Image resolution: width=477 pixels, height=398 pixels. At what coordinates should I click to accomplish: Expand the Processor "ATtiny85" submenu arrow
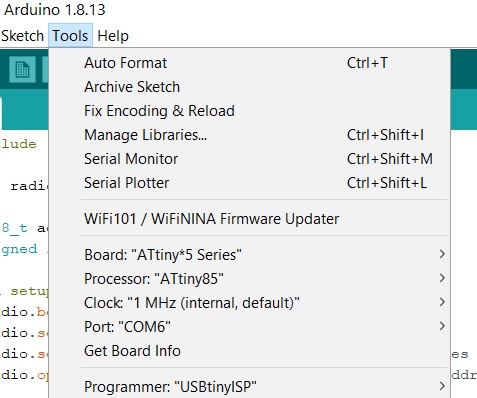point(442,278)
